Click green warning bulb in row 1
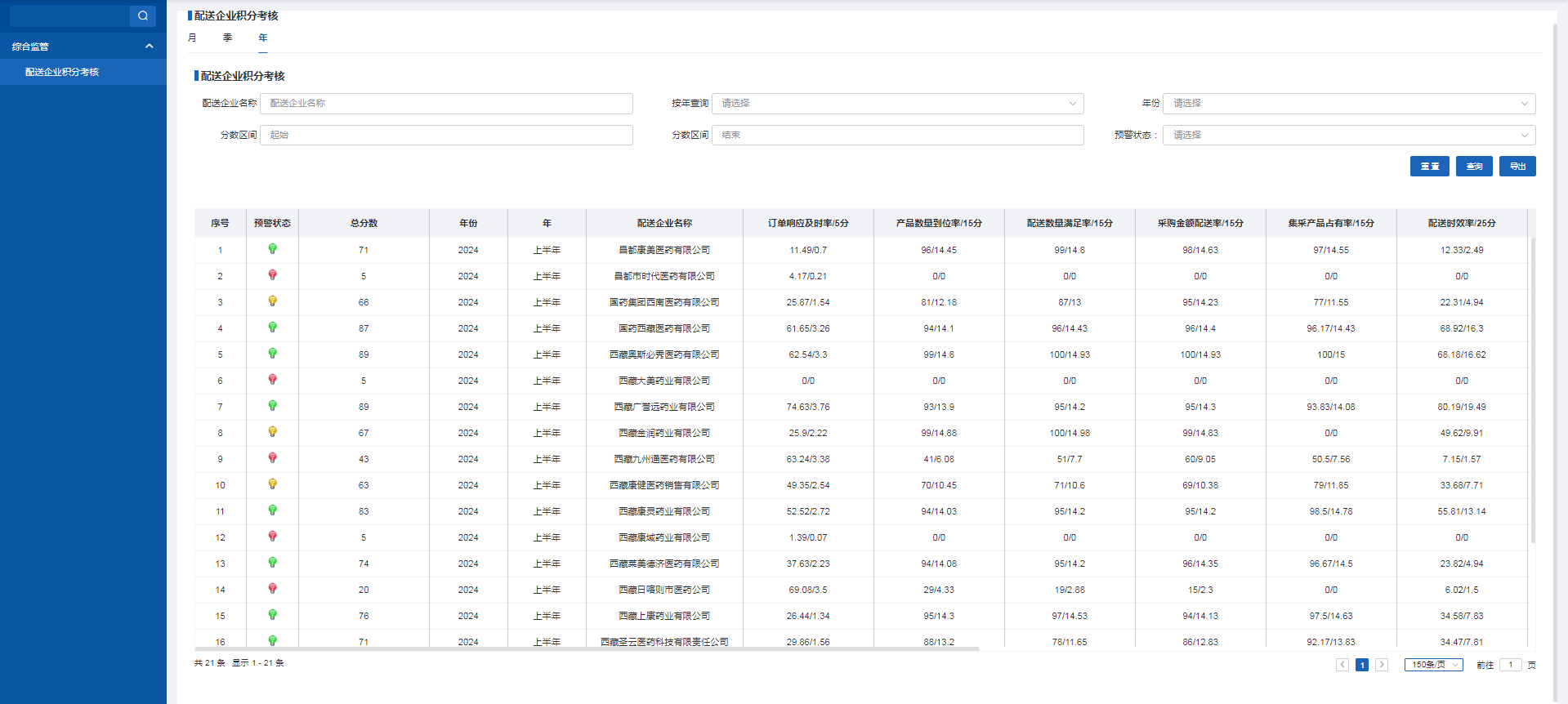 (x=272, y=249)
